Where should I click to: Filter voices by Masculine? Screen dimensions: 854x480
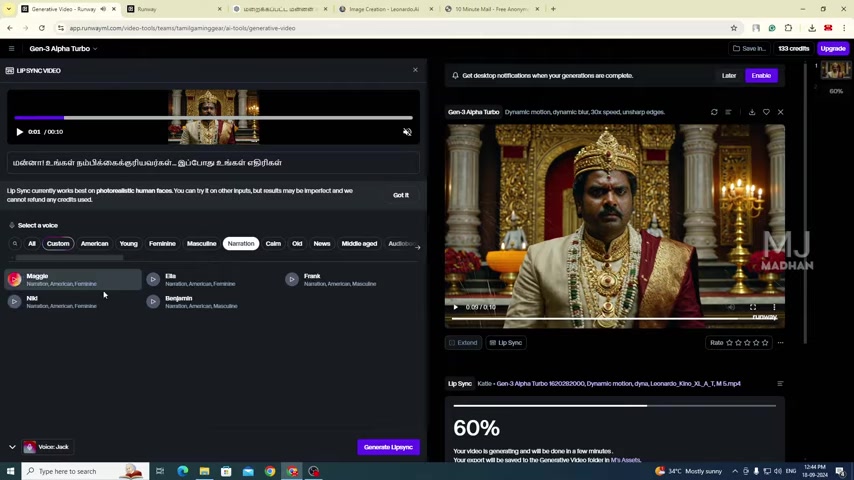coord(202,244)
